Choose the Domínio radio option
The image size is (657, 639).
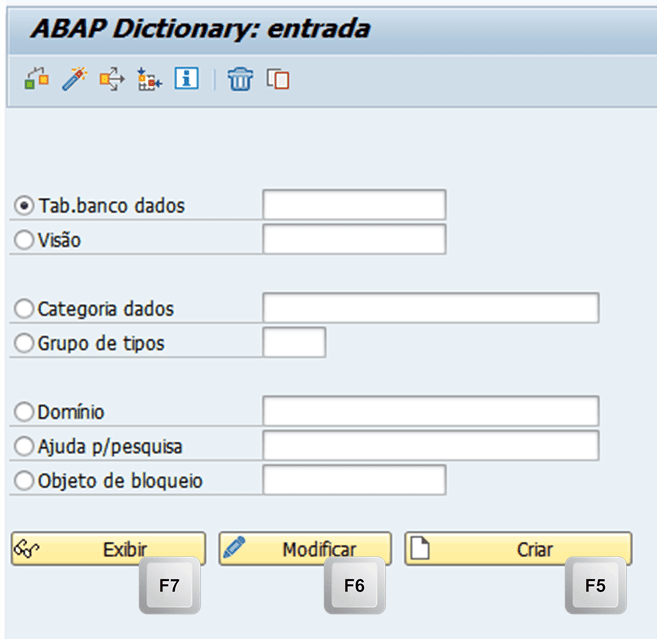[x=24, y=412]
